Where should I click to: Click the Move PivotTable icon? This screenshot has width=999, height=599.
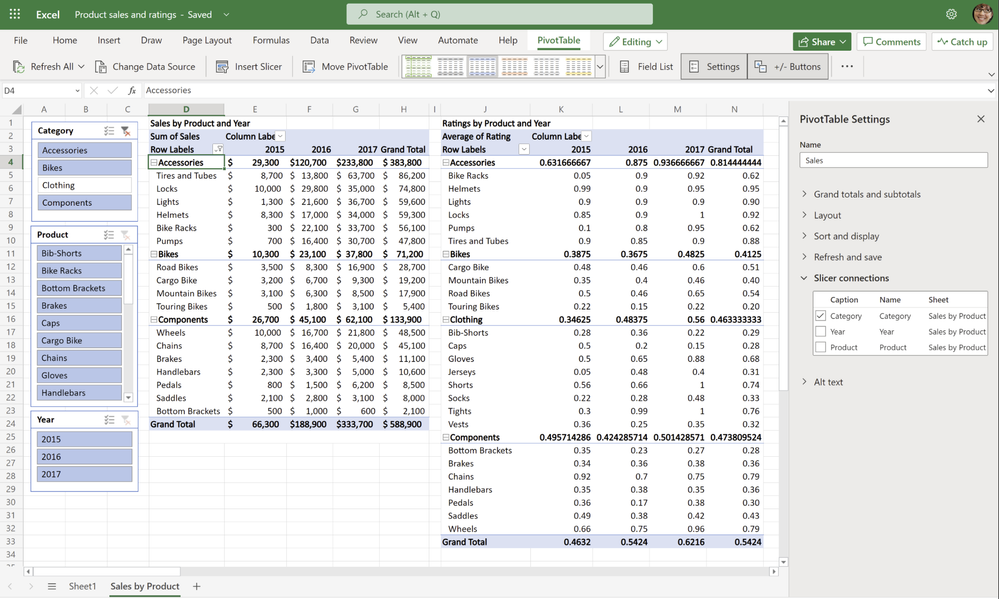point(308,67)
